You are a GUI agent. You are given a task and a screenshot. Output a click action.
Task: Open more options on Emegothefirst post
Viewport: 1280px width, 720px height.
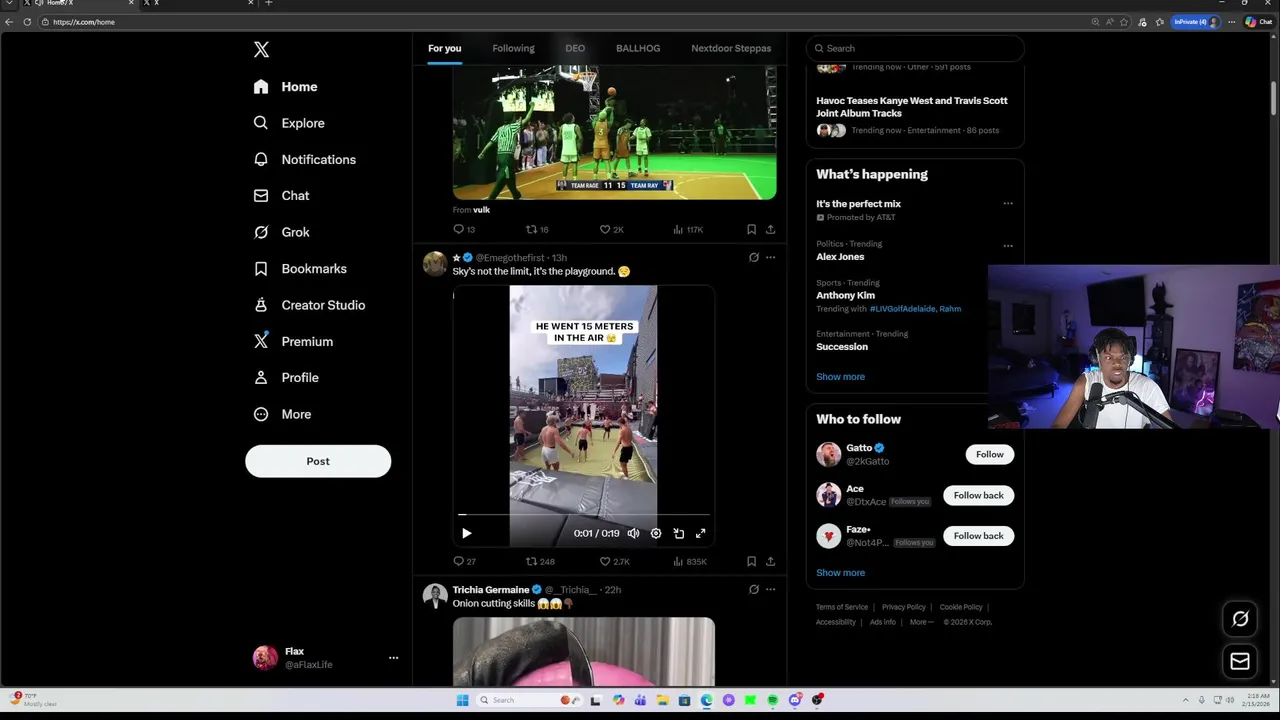coord(770,257)
